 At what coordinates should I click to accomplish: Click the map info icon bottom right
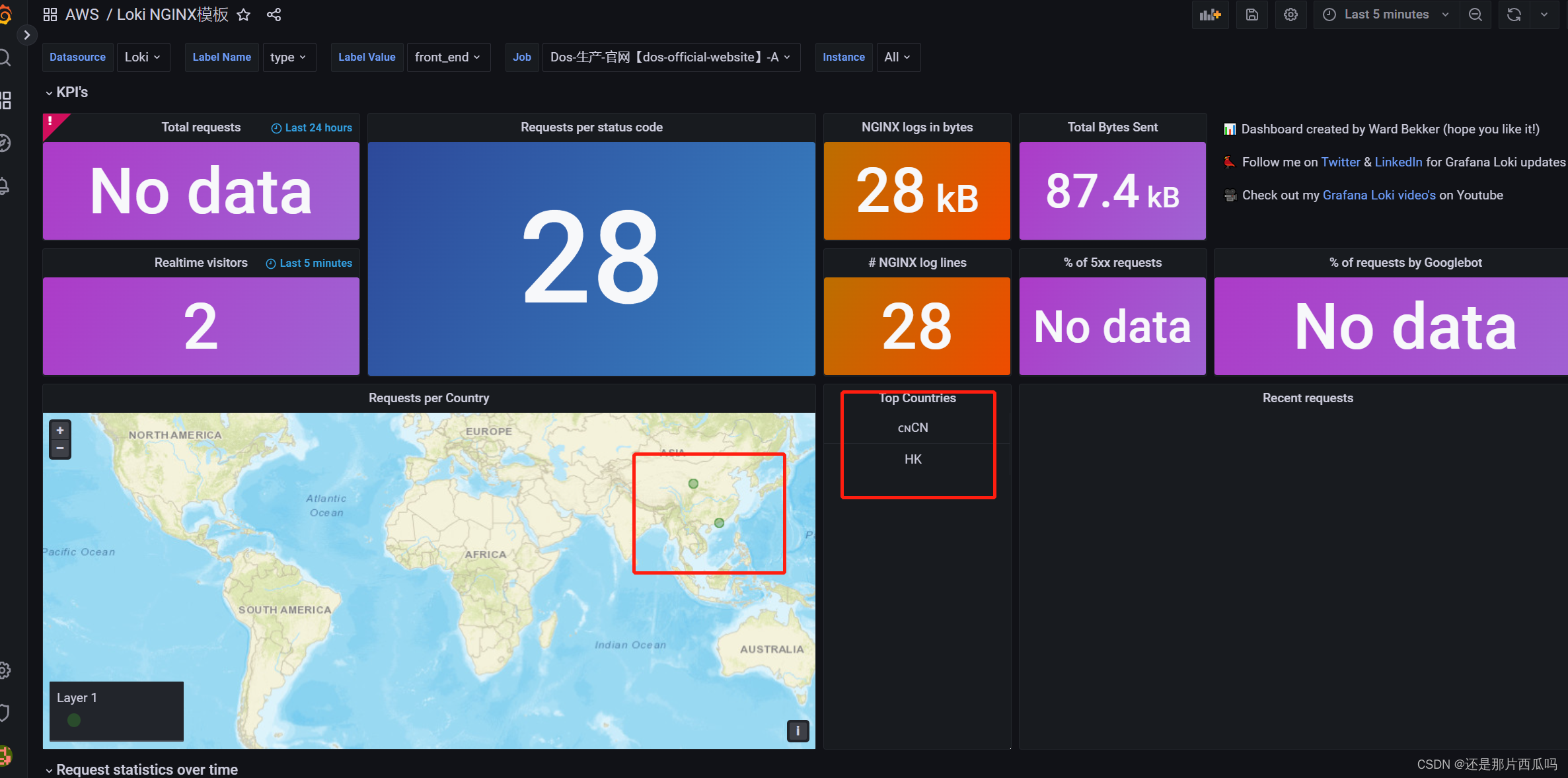pos(798,730)
